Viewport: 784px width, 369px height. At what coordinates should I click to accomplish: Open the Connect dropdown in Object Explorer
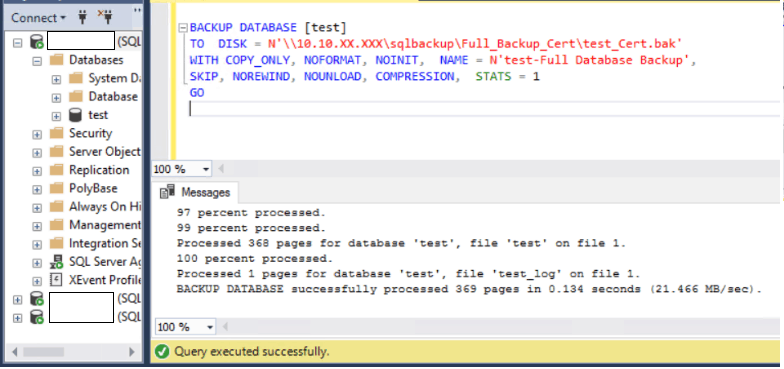pyautogui.click(x=38, y=18)
